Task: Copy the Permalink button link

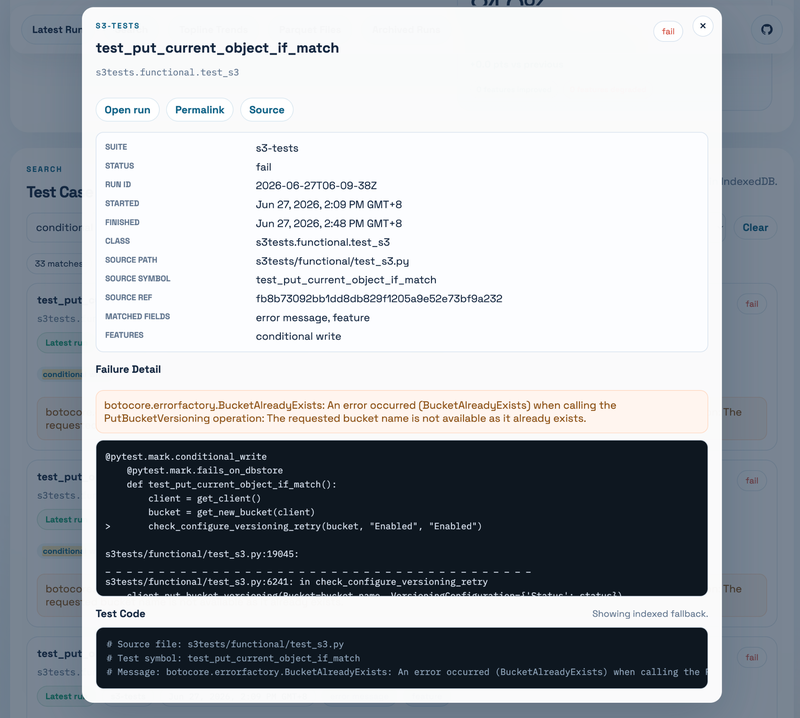Action: click(199, 110)
